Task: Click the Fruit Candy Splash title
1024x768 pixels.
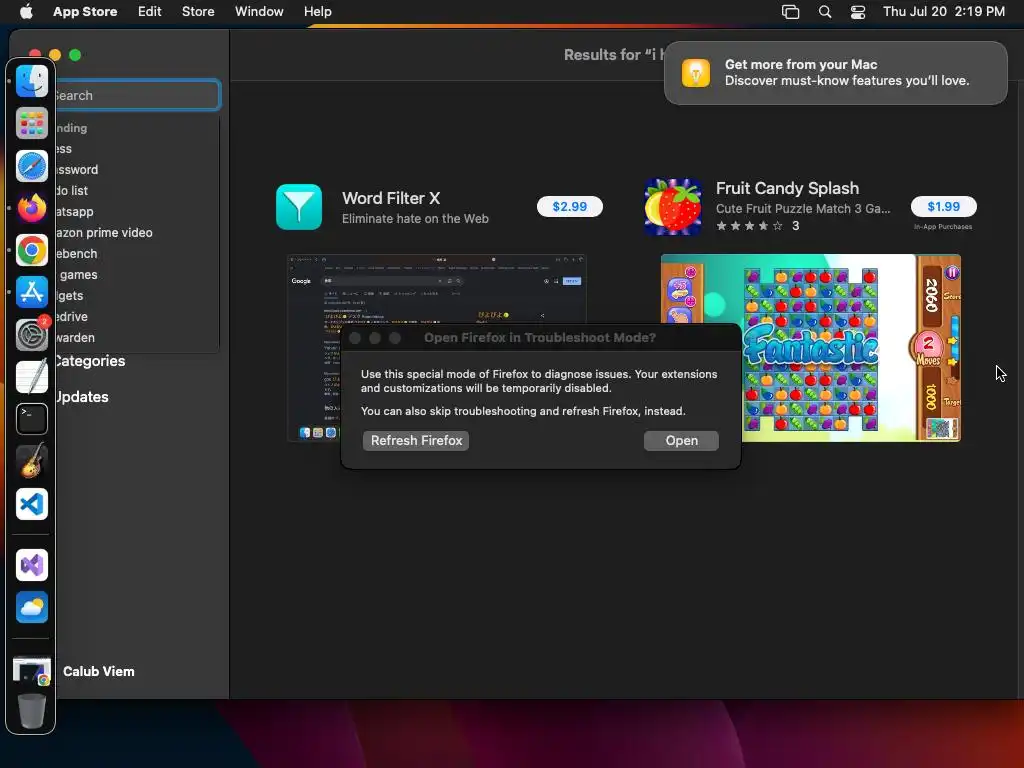Action: coord(787,188)
